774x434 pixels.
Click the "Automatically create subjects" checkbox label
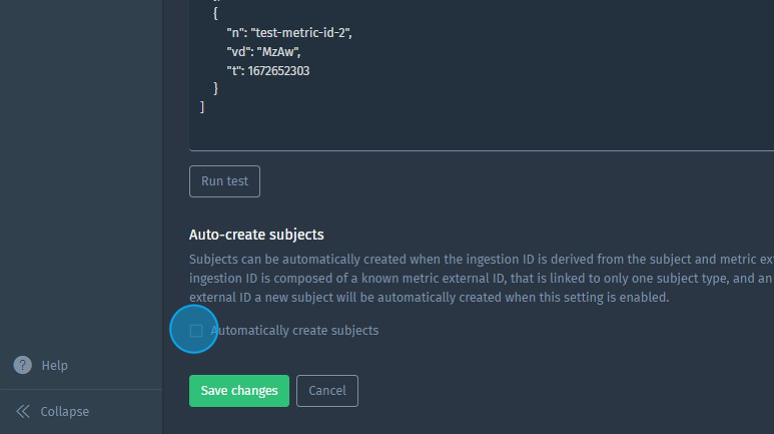click(x=294, y=330)
